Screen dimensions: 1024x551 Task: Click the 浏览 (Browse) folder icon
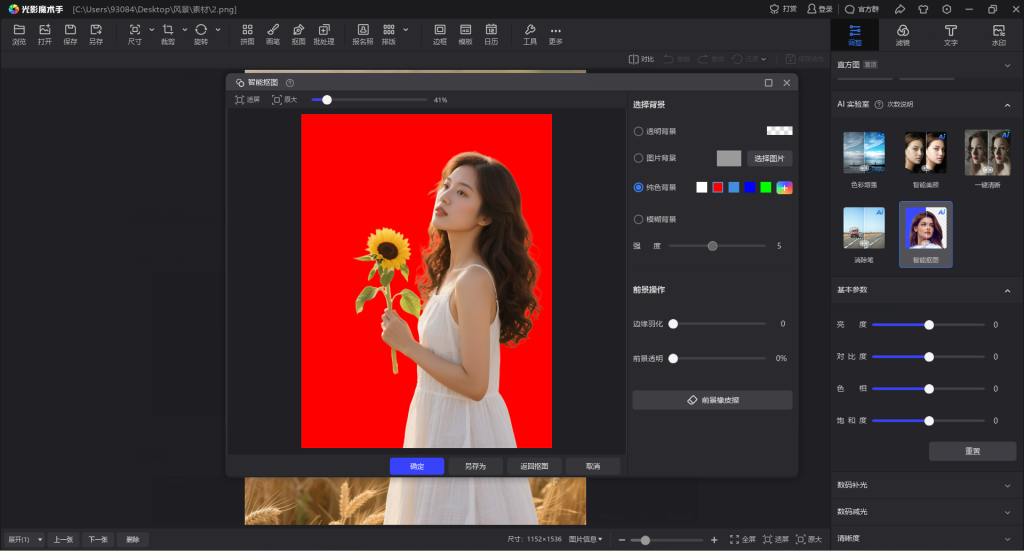click(19, 30)
